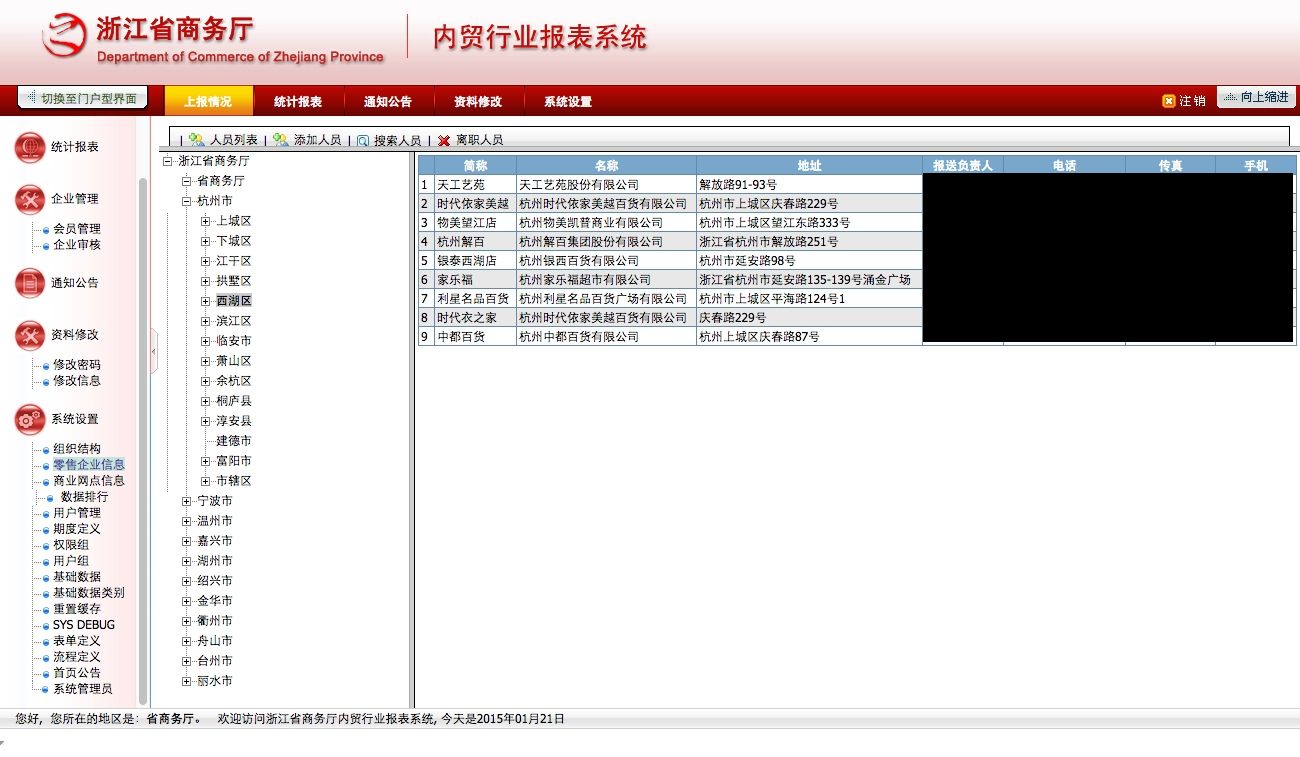The image size is (1300, 757).
Task: Click the 中都百货 row cell
Action: 475,337
